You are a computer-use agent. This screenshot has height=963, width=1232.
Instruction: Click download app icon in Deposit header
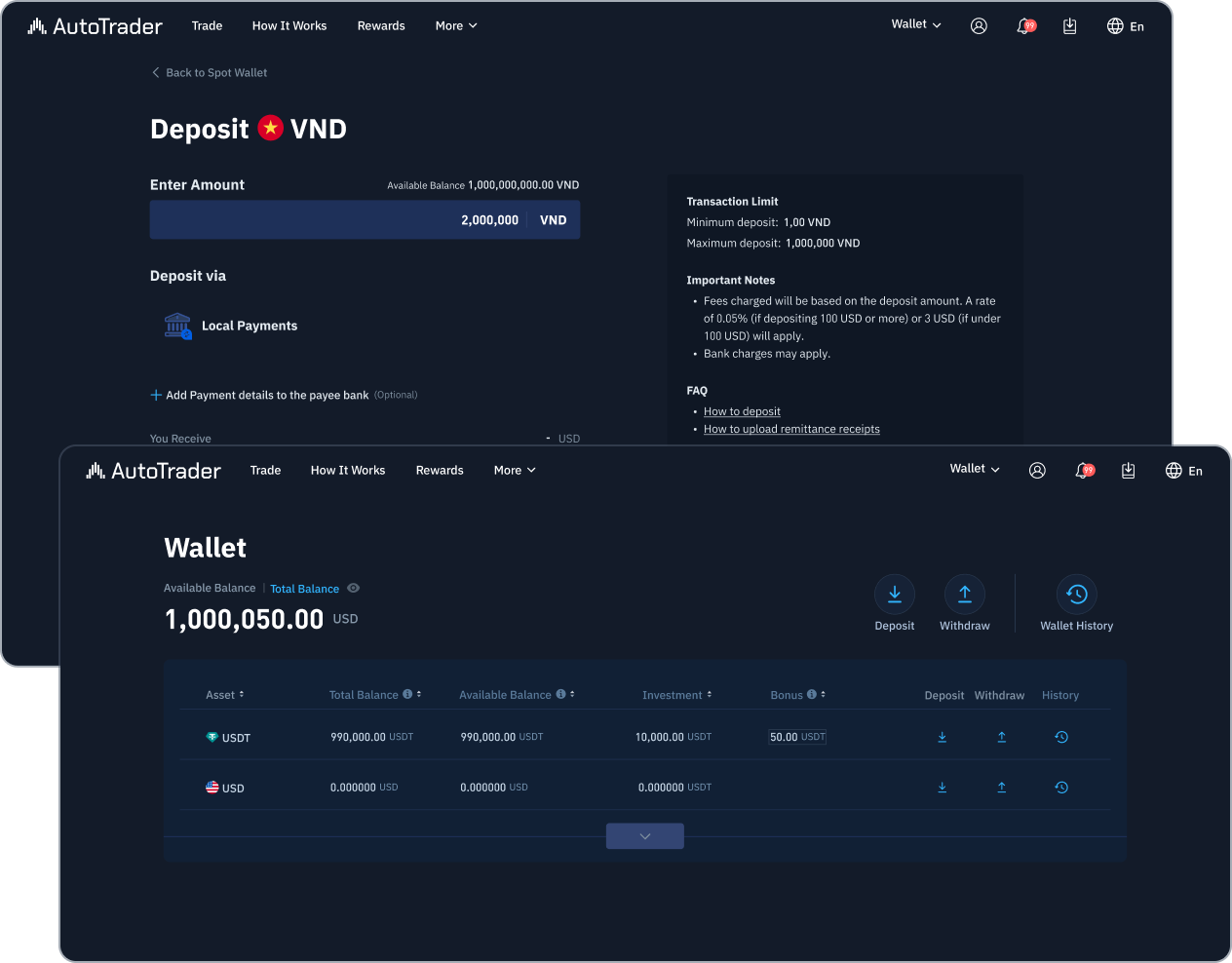point(1069,26)
